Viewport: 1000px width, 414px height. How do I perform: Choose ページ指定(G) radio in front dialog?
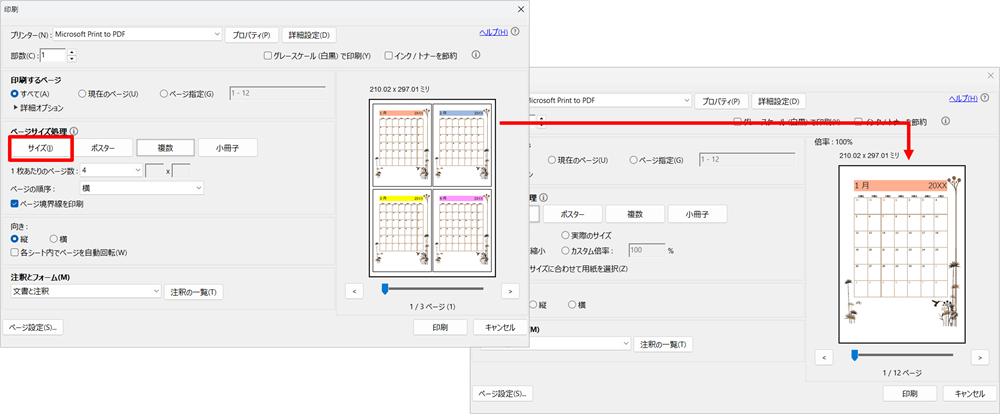[164, 94]
